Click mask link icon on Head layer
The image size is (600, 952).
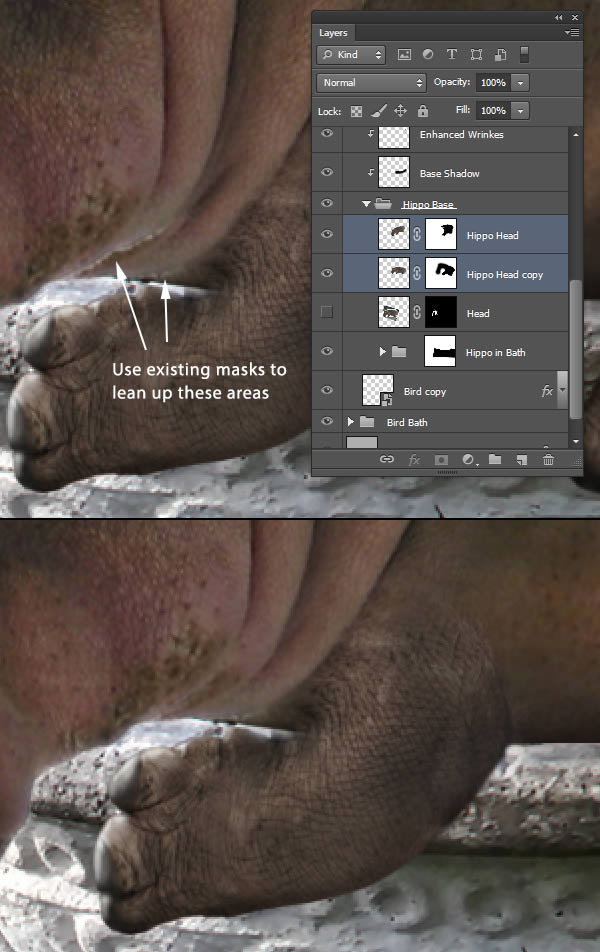coord(417,312)
